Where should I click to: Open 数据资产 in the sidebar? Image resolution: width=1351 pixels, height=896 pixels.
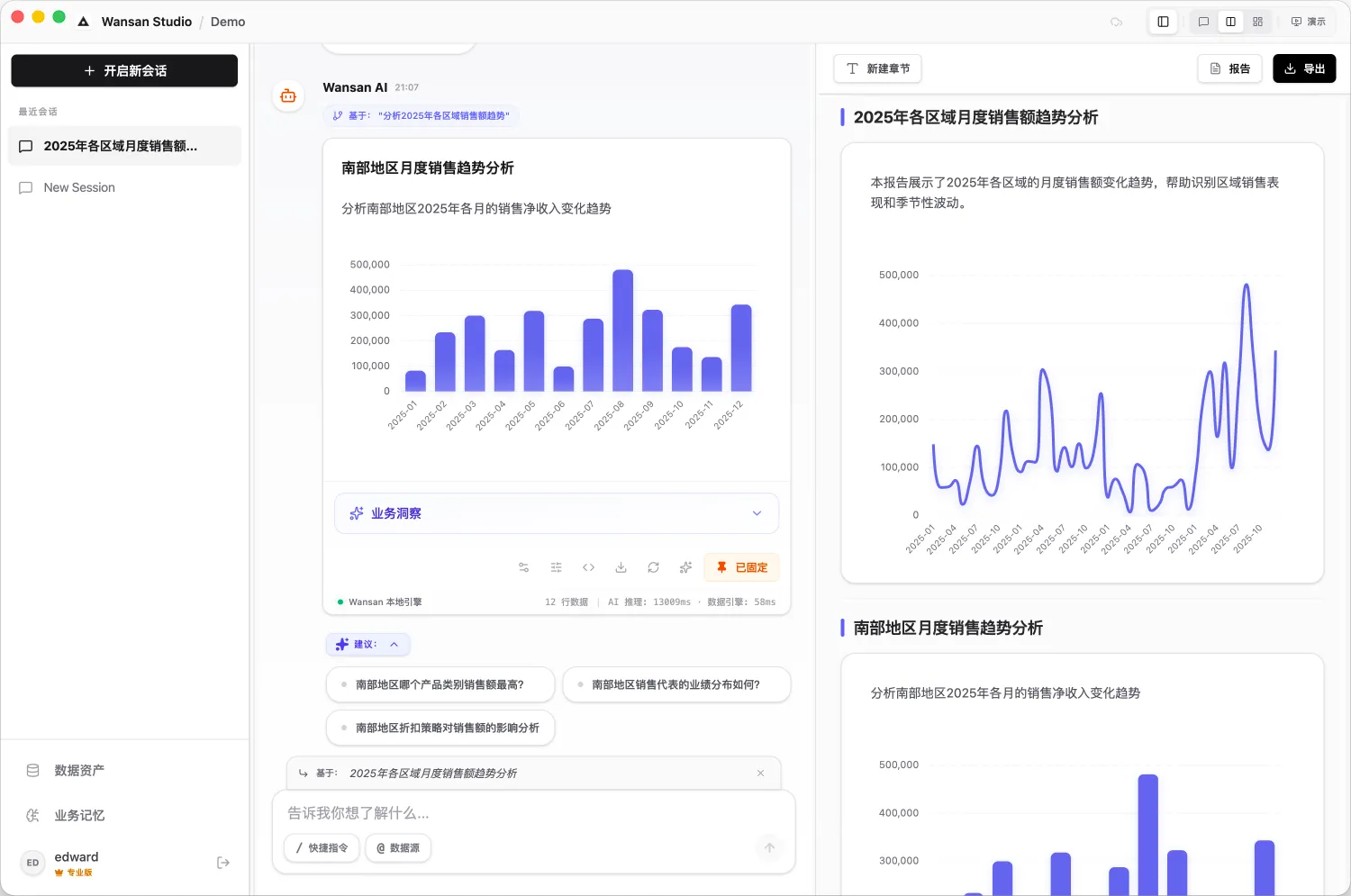79,771
